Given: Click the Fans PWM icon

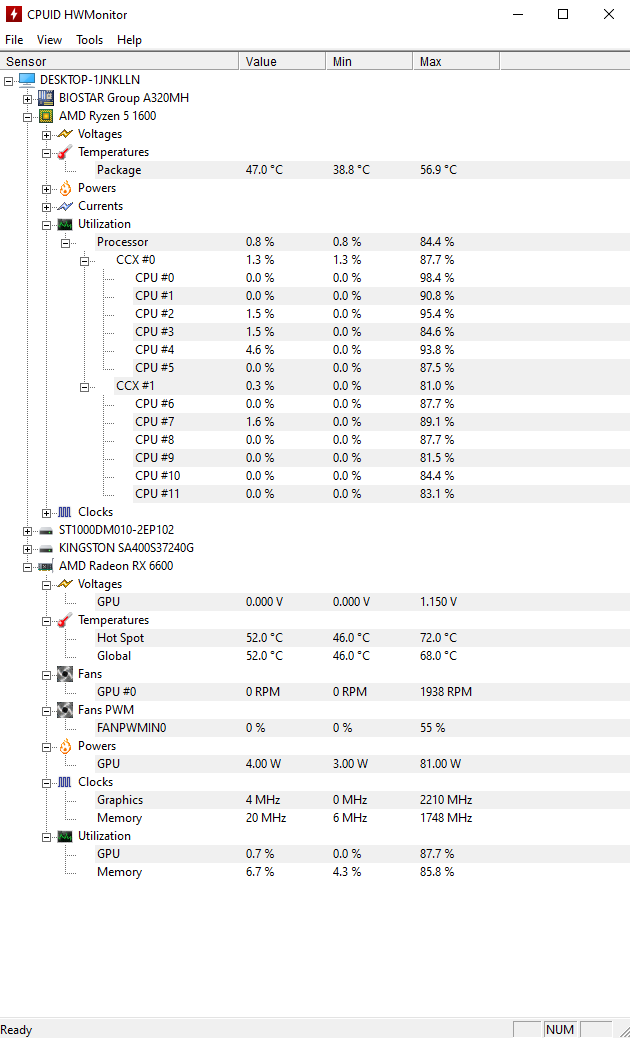Looking at the screenshot, I should click(x=65, y=710).
